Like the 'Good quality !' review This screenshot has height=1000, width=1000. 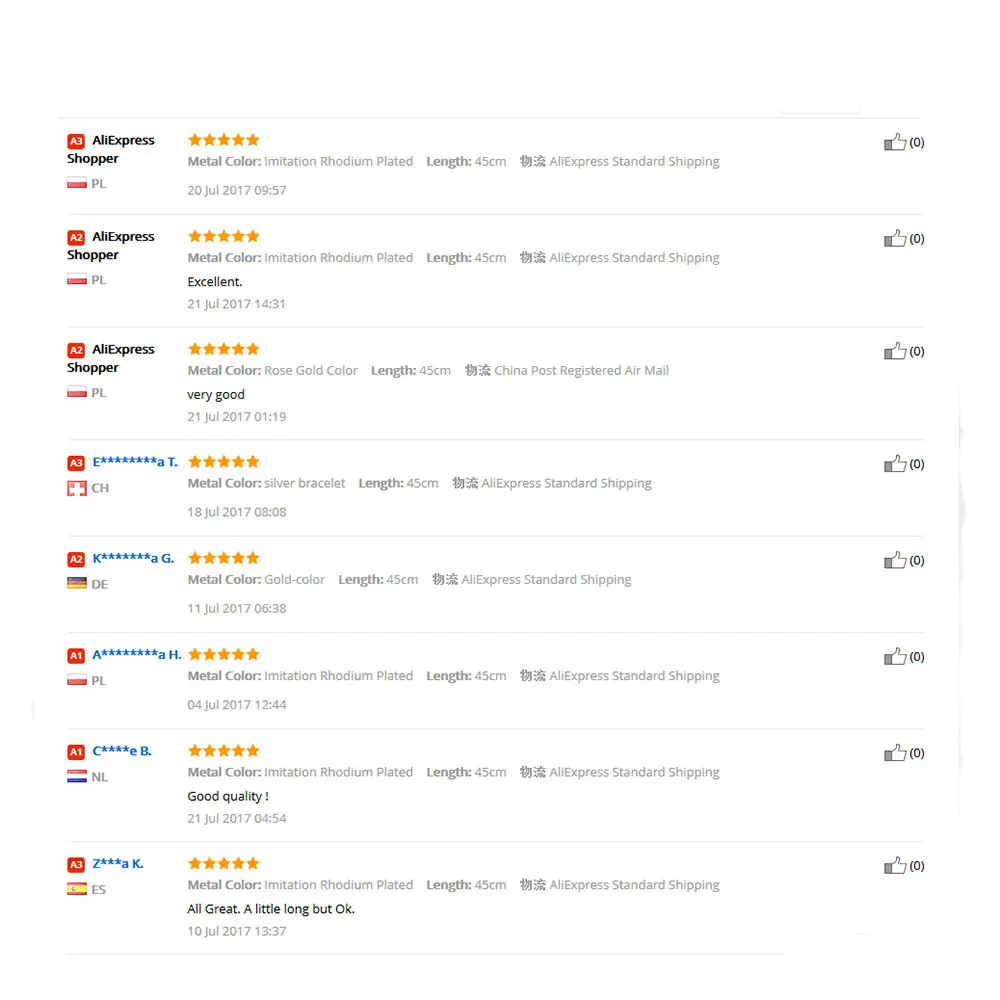895,753
